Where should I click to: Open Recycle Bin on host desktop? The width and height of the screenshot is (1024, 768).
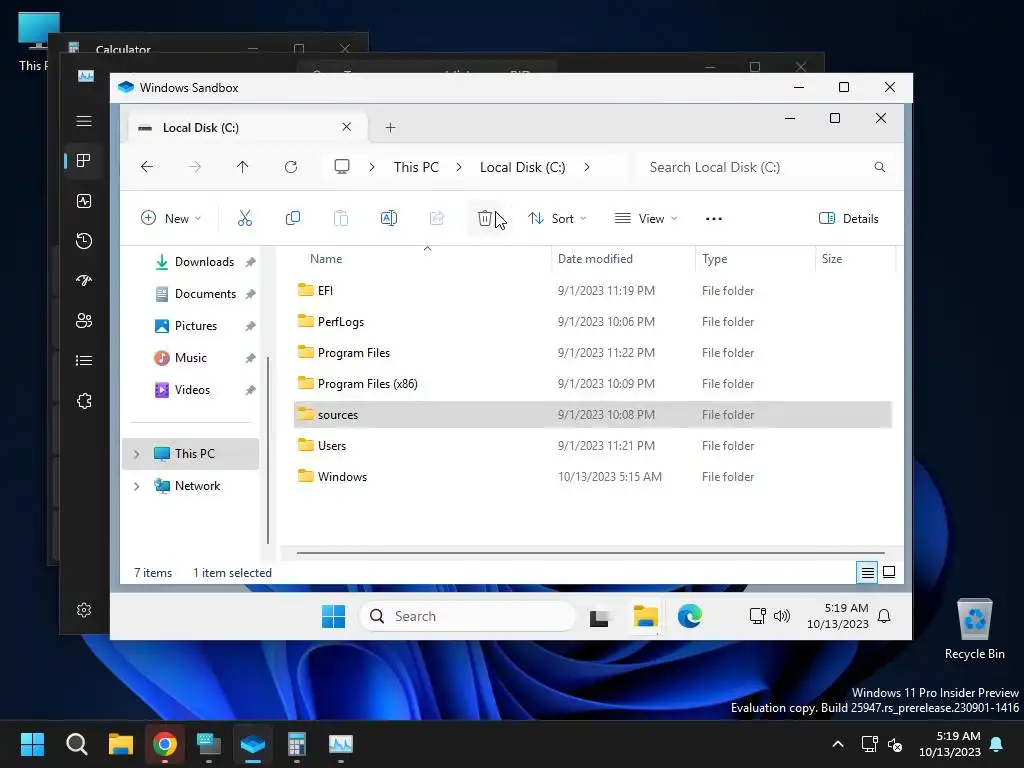click(974, 628)
